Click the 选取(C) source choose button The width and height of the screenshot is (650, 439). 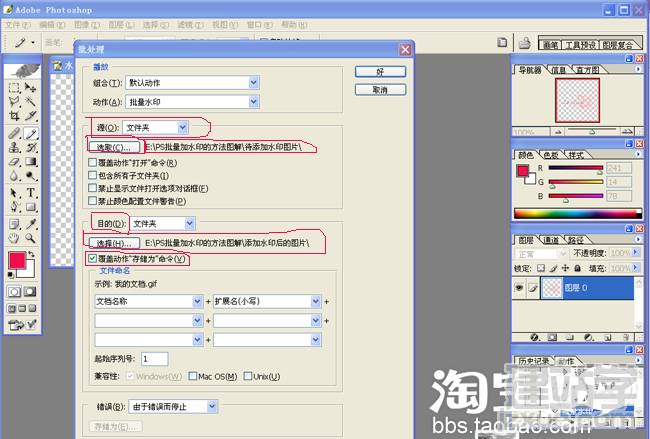[114, 147]
